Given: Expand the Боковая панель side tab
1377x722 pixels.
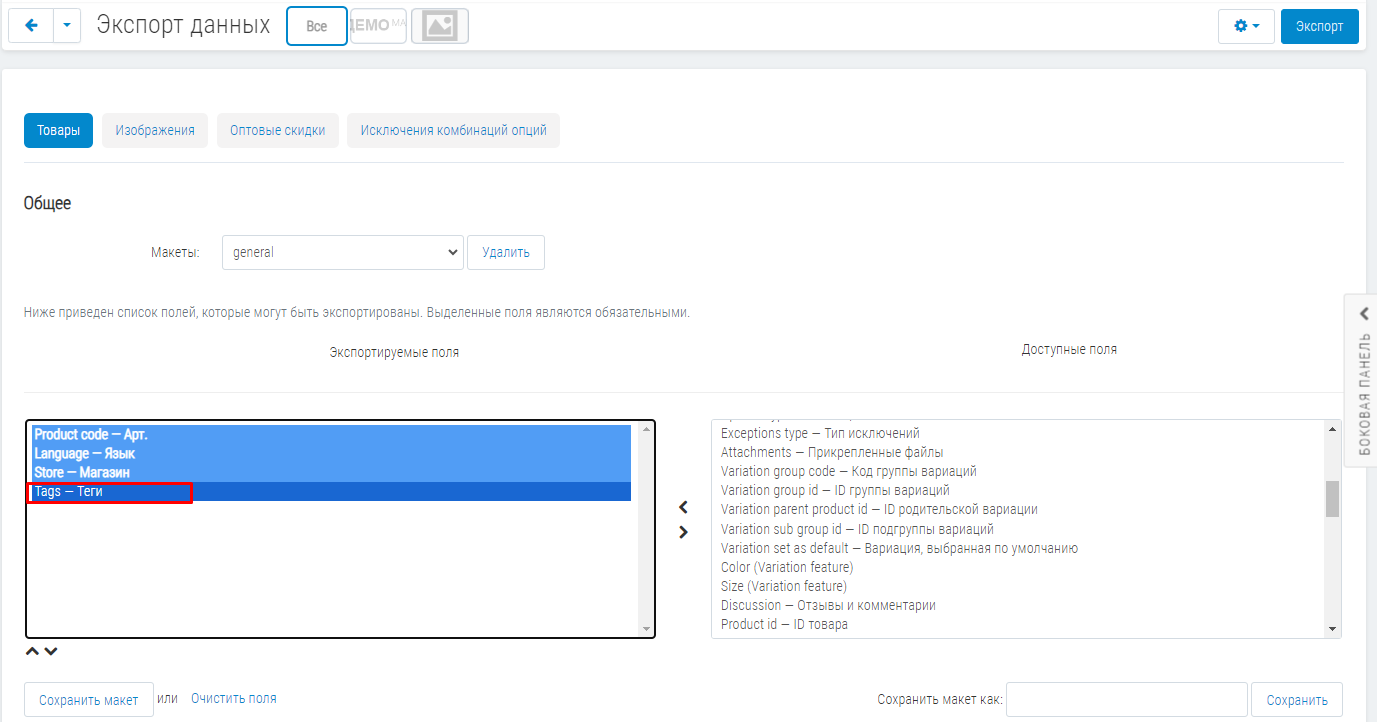Looking at the screenshot, I should coord(1361,380).
